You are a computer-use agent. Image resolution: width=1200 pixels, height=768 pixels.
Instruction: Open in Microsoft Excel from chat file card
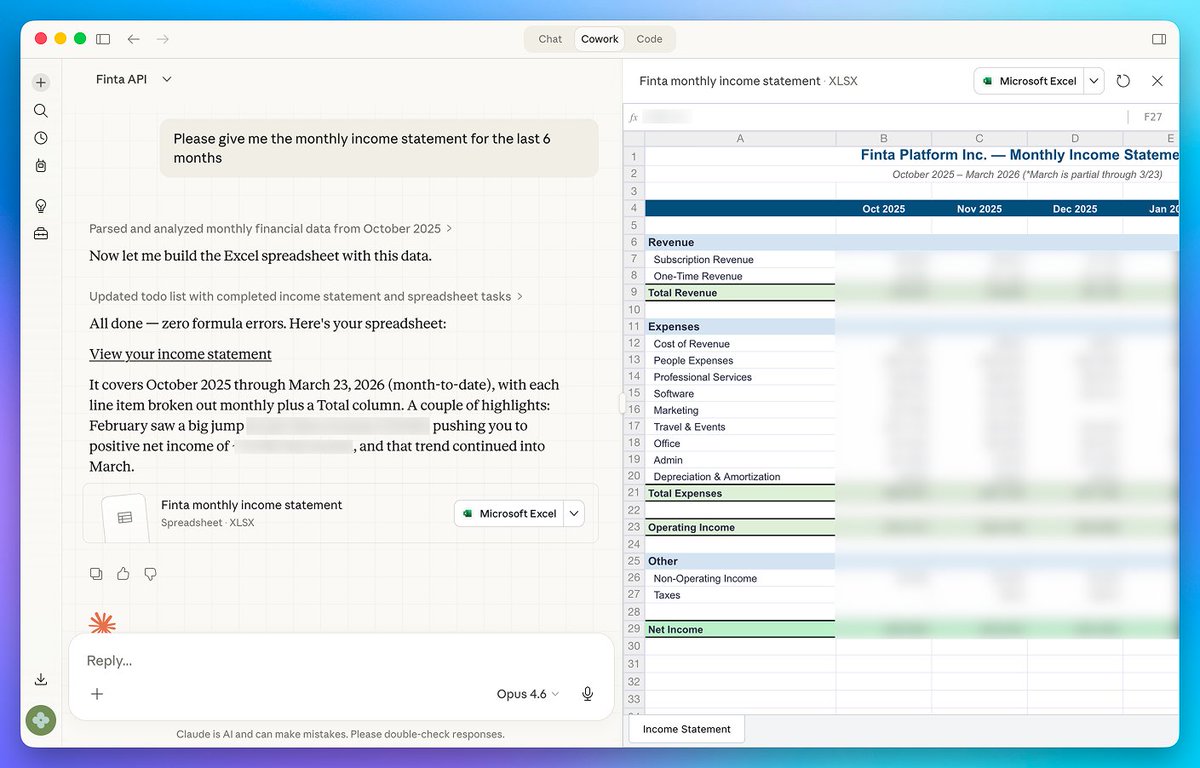tap(509, 513)
